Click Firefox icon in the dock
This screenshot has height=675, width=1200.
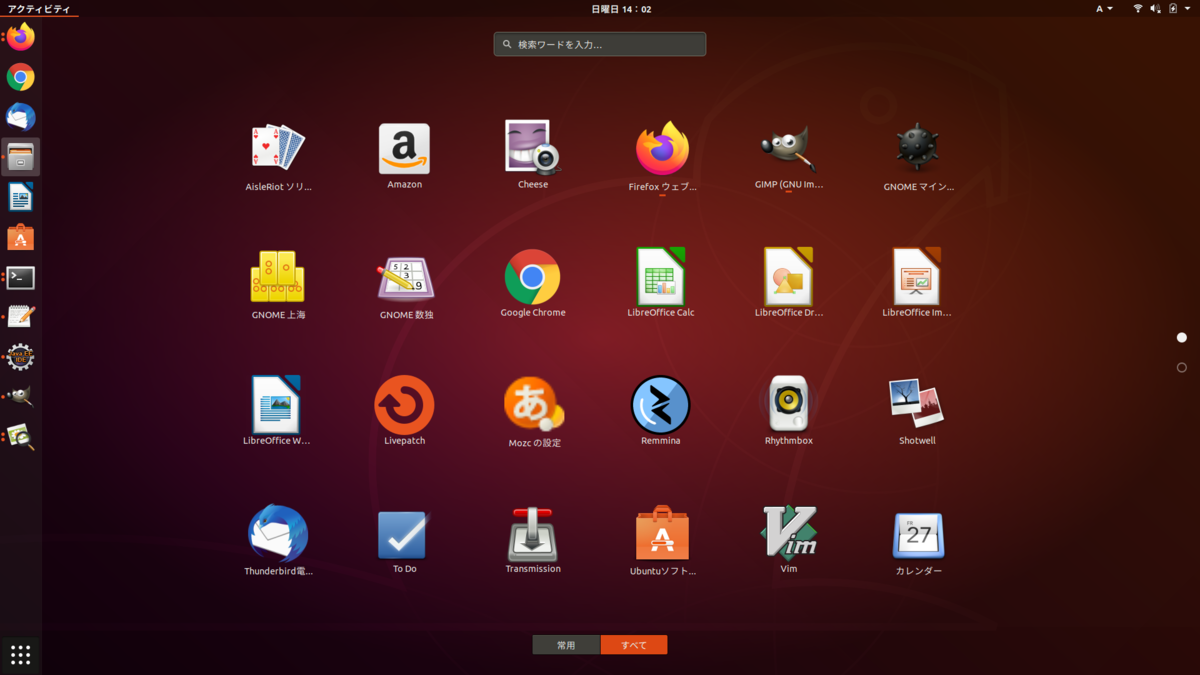(x=21, y=38)
